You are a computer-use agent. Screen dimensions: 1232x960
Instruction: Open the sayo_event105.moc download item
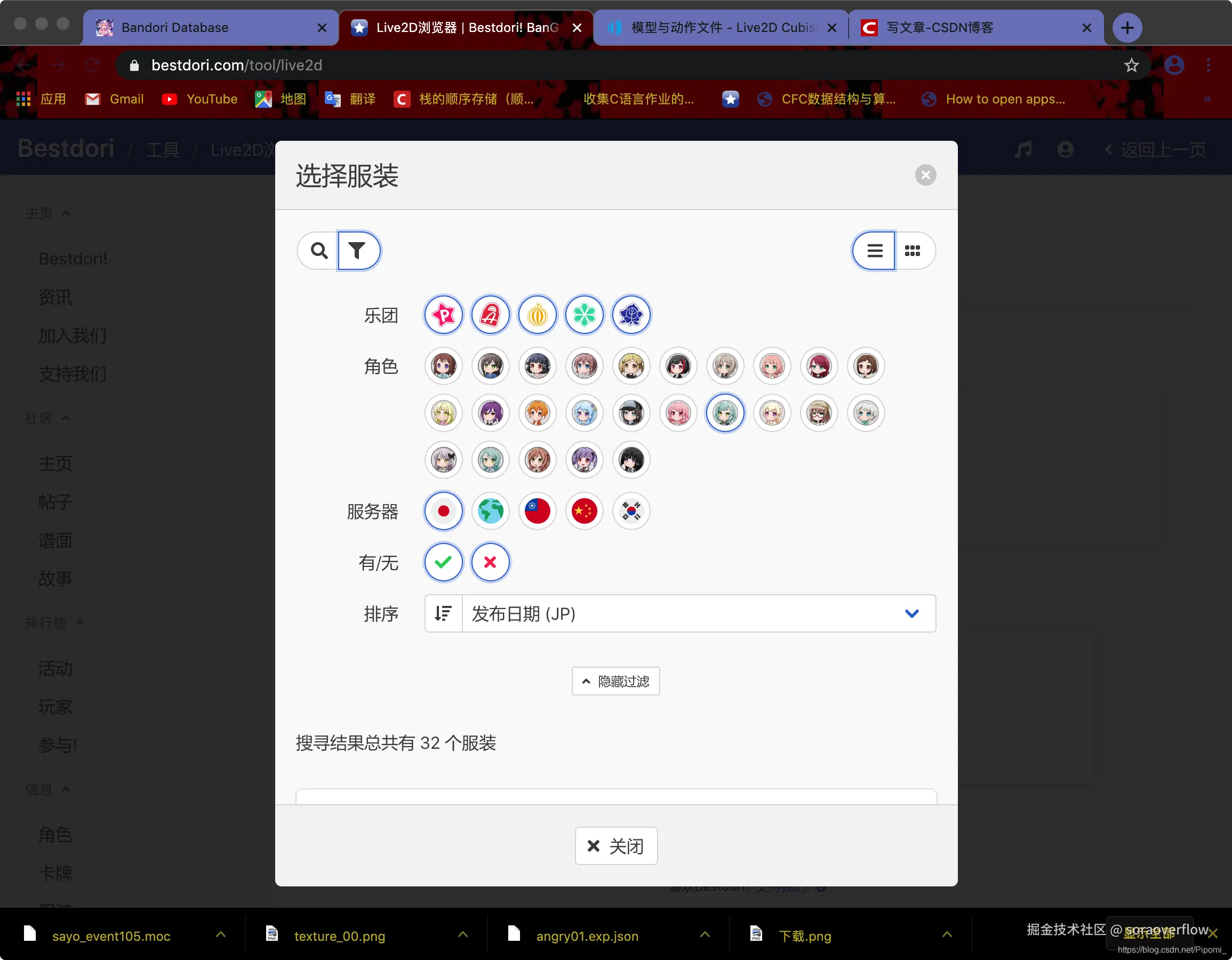click(110, 936)
